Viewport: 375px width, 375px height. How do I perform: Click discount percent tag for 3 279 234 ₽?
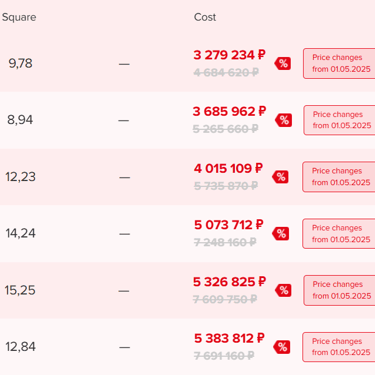click(x=283, y=63)
